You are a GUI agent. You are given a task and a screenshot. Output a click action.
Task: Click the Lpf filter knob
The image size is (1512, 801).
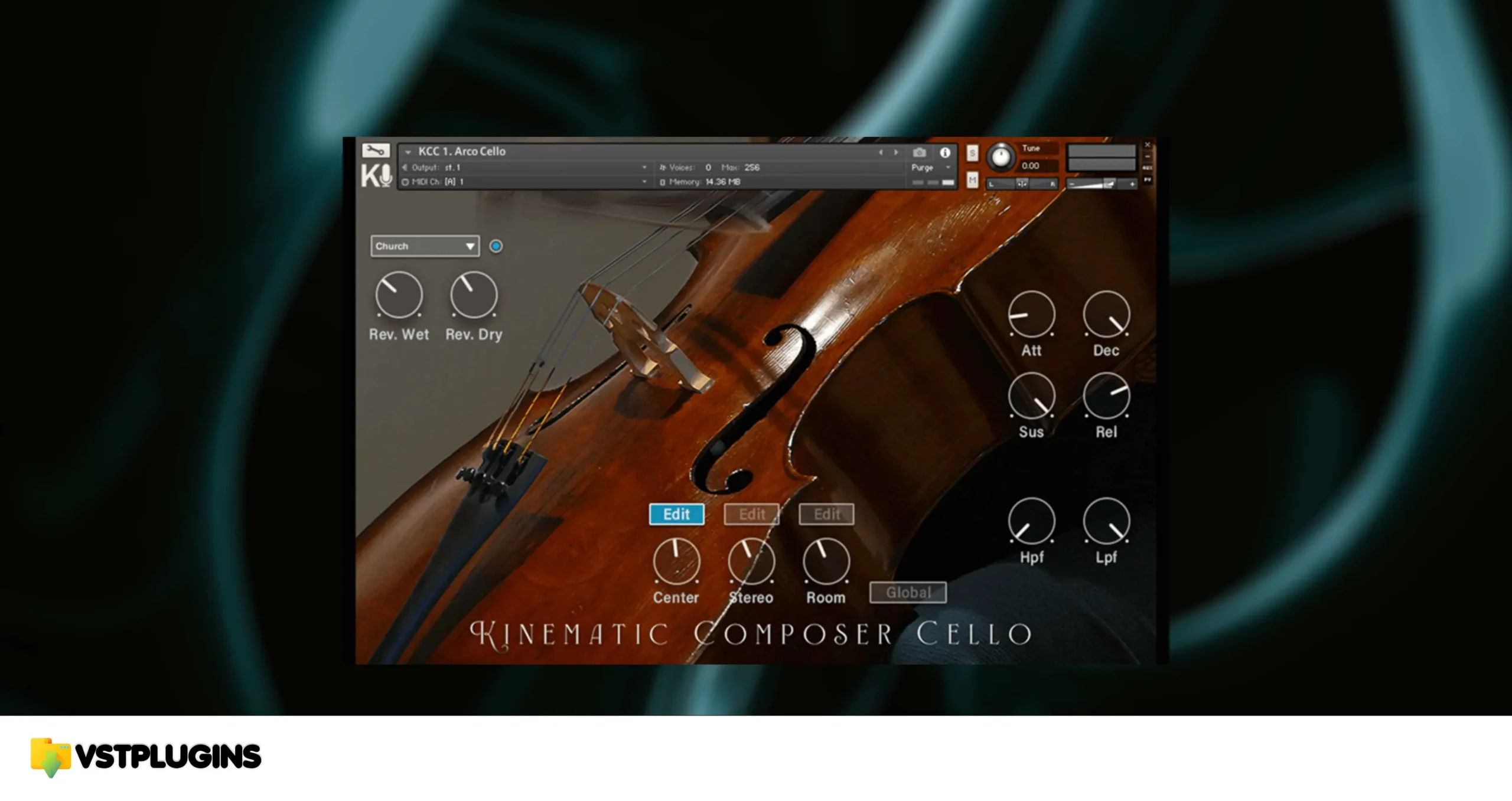pos(1106,521)
